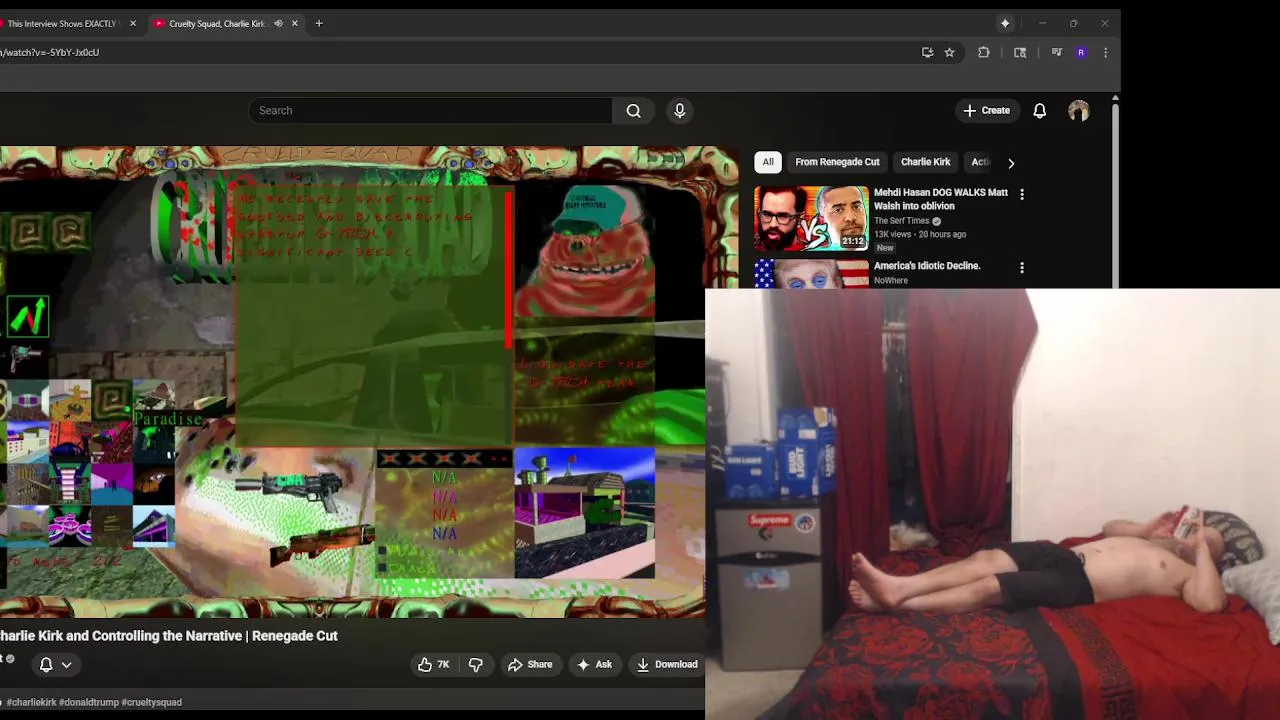Open YouTube notifications bell in the header
The image size is (1280, 720).
tap(1039, 110)
